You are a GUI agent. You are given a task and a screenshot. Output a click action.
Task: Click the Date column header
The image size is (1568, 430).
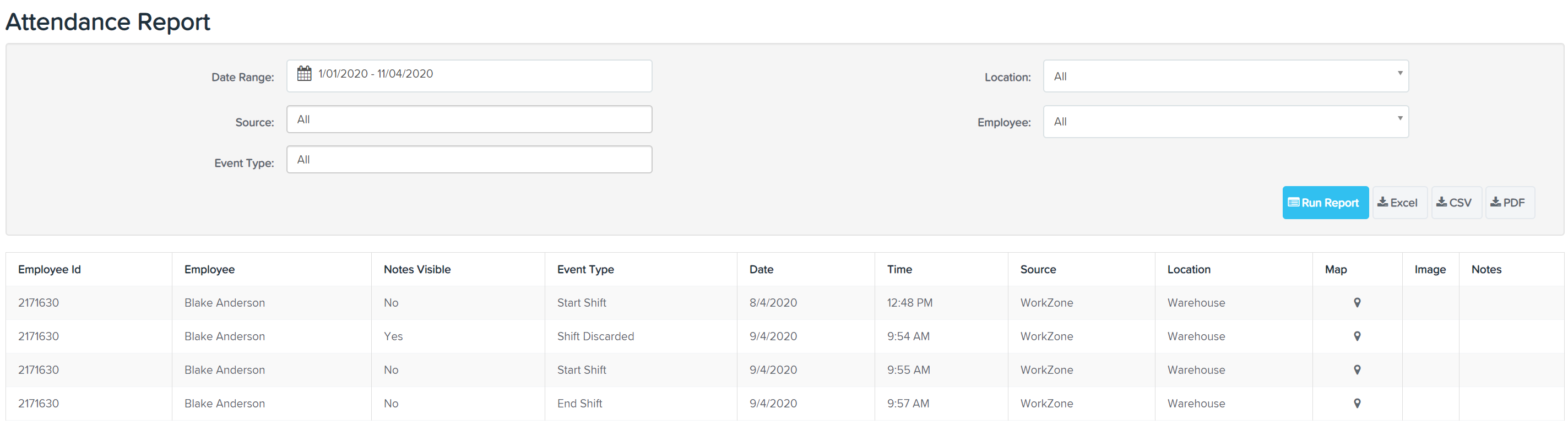761,269
